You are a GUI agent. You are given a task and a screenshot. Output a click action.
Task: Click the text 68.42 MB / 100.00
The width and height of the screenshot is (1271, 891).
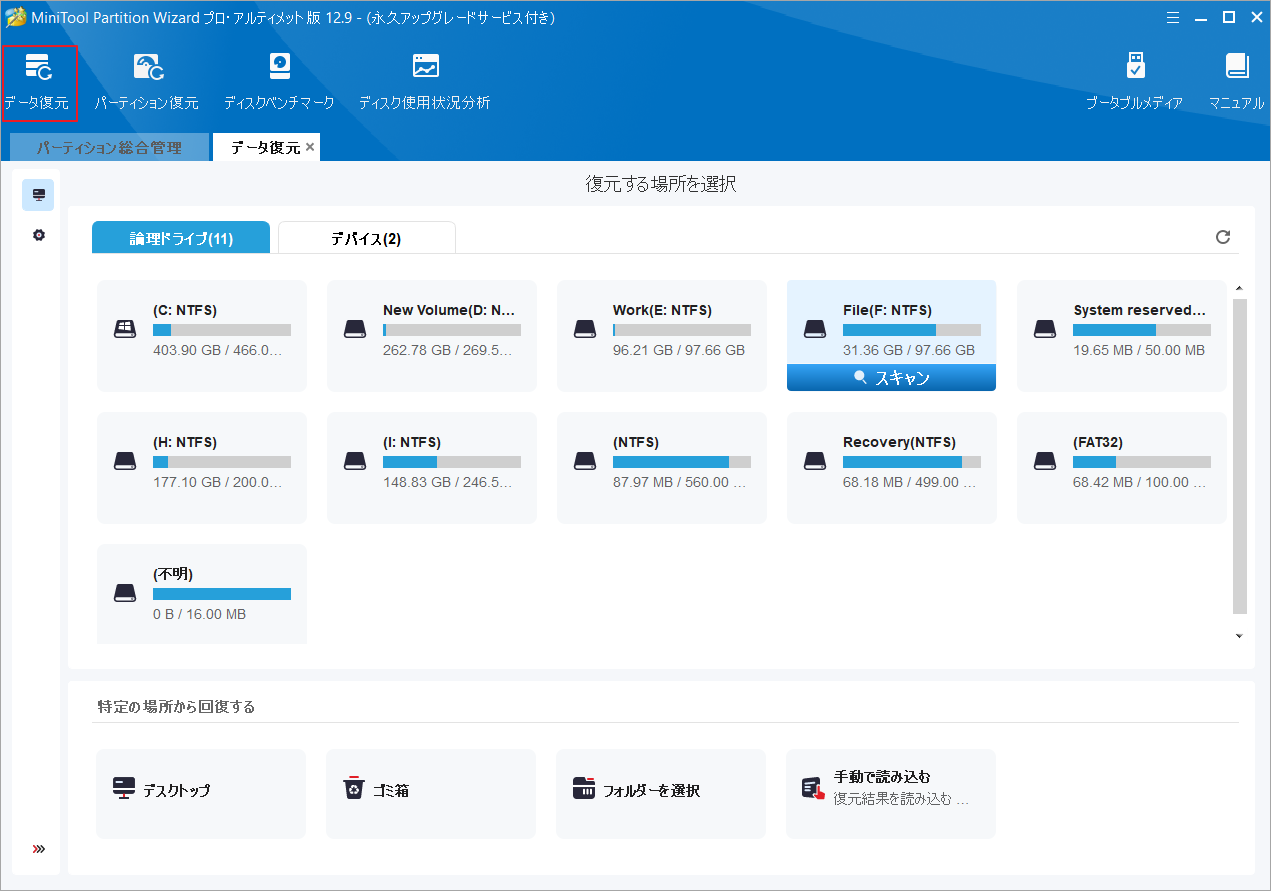(x=1140, y=482)
